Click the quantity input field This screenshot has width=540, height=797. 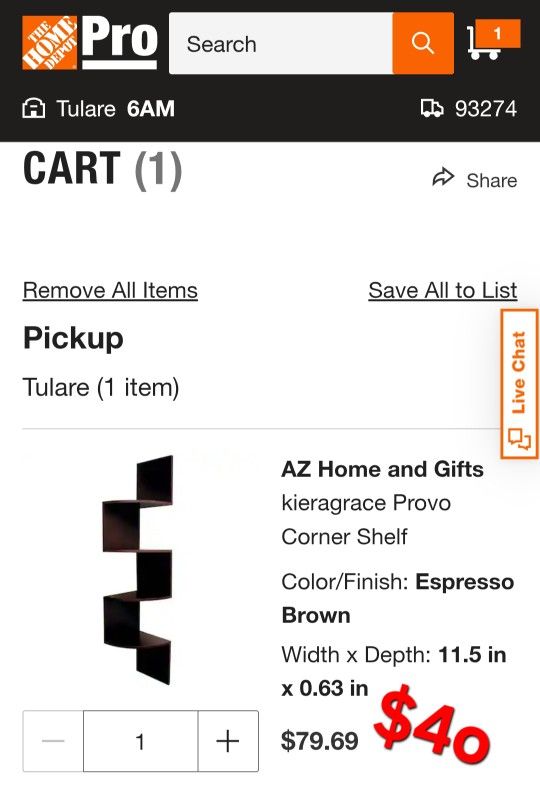pyautogui.click(x=141, y=741)
